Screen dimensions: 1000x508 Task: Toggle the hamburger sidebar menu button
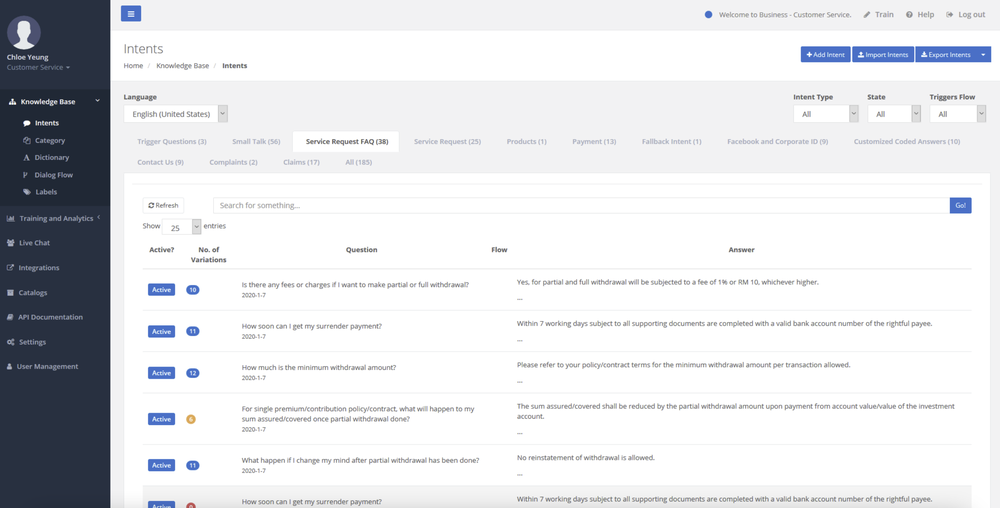click(x=131, y=13)
